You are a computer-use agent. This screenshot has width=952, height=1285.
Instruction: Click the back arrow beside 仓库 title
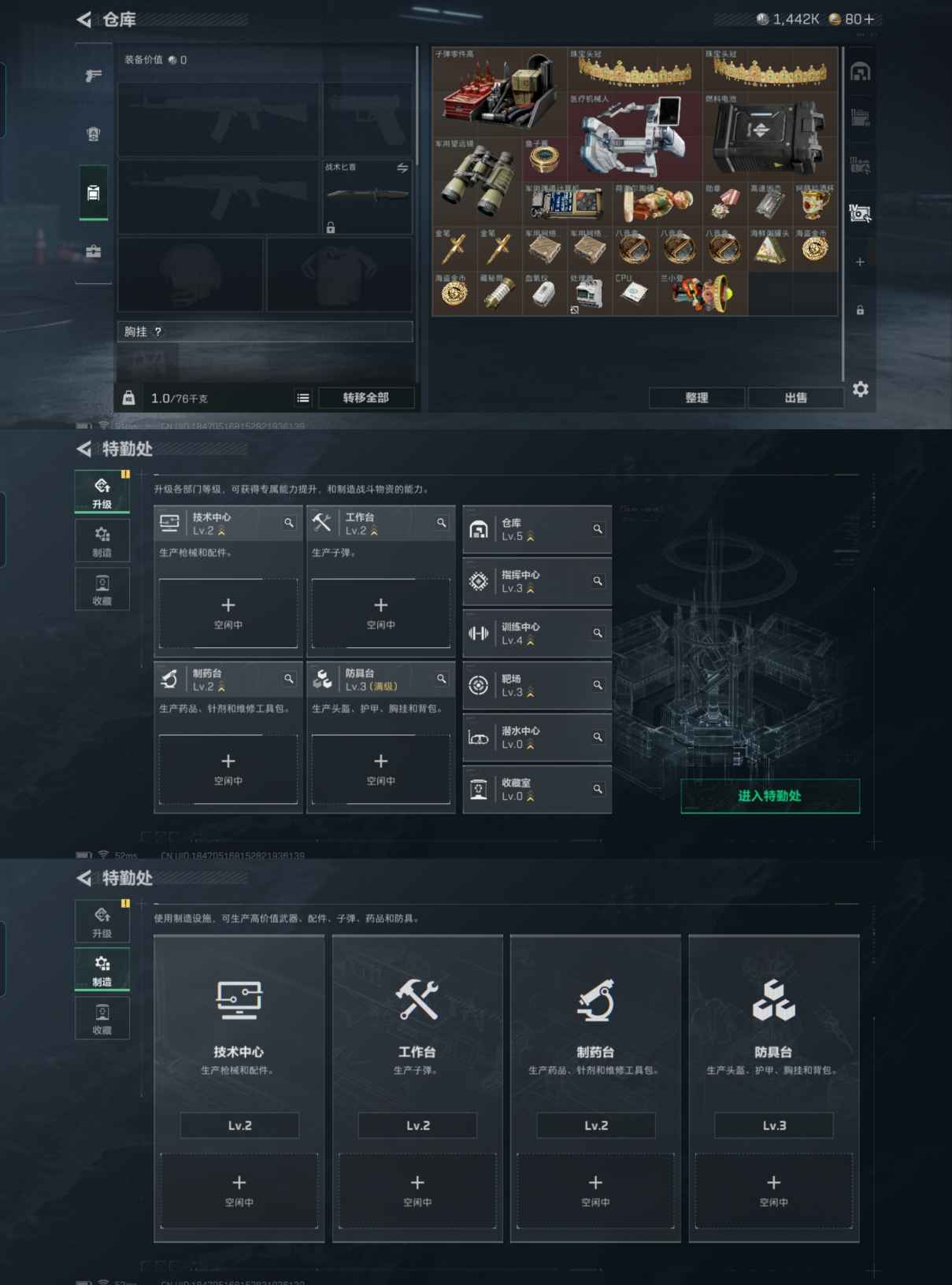pos(84,20)
